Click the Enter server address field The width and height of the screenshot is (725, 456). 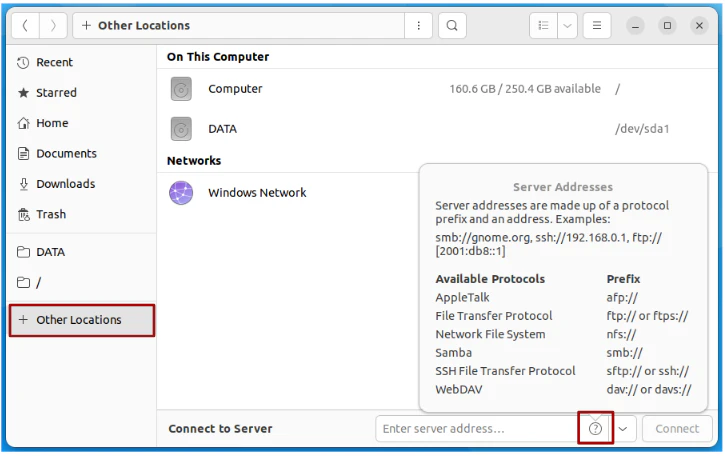pos(477,429)
